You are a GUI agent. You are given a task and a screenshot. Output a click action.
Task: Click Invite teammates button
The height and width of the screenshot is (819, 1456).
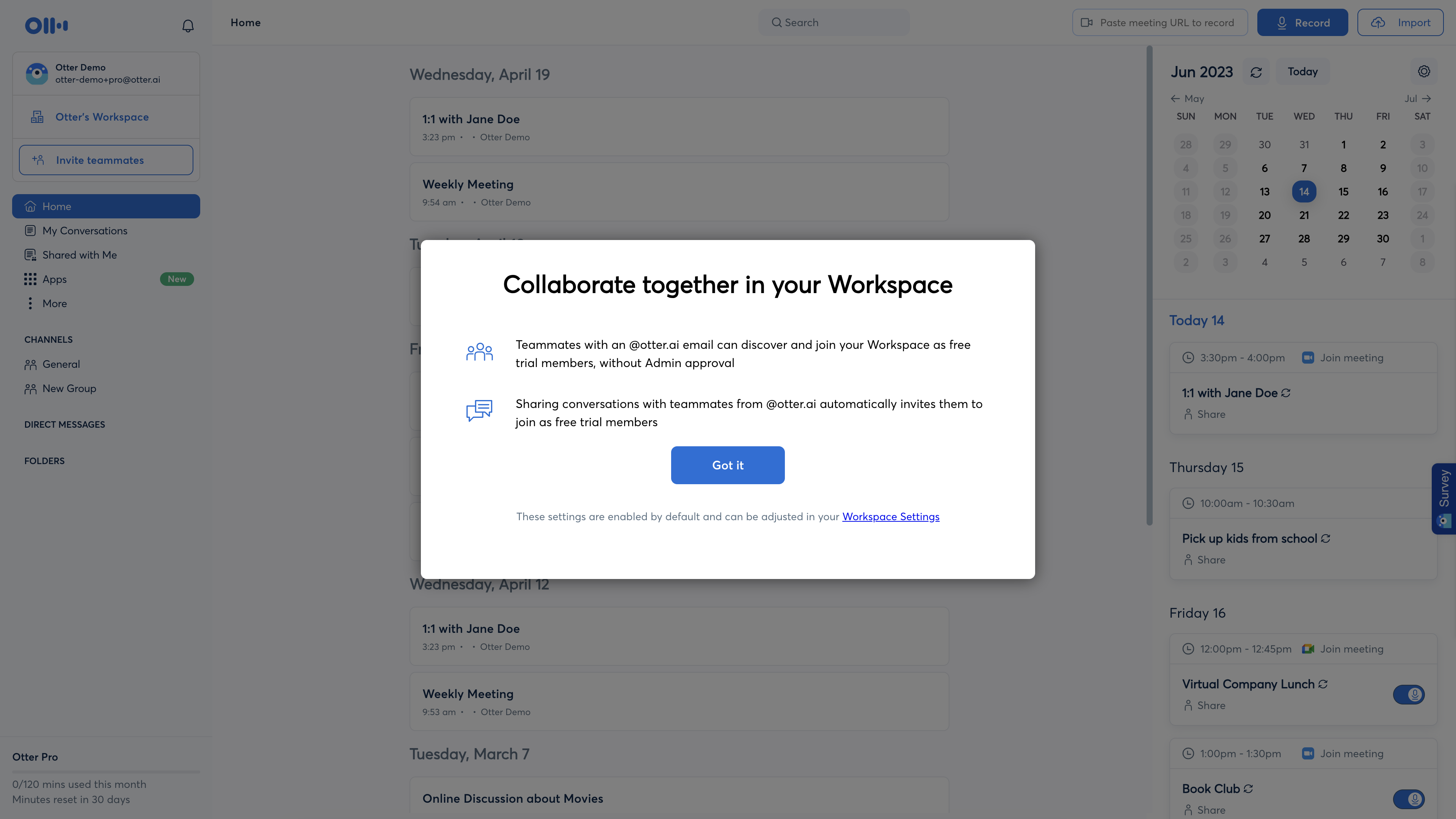106,160
